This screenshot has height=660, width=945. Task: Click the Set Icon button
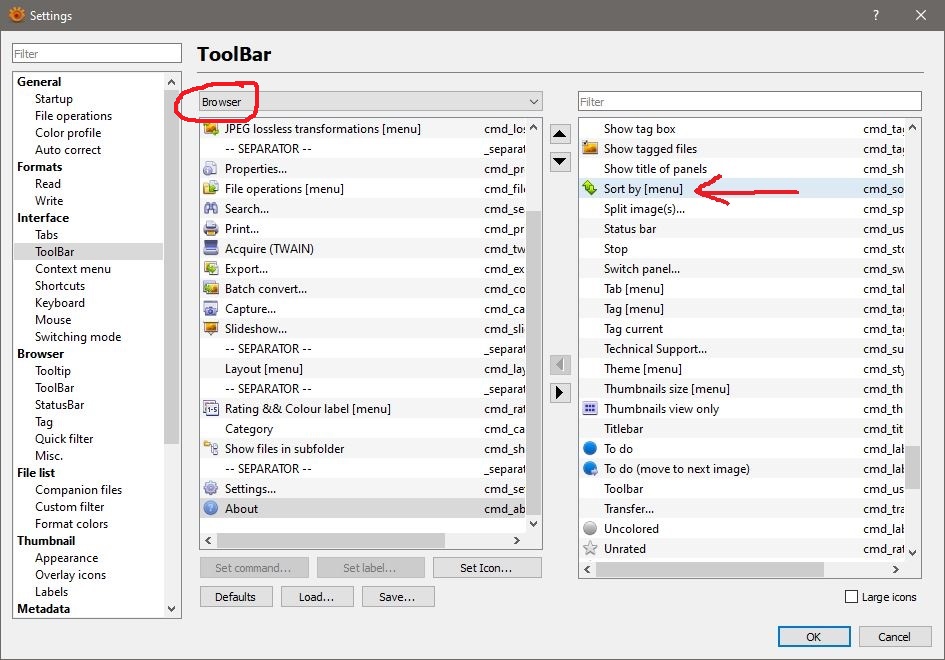(x=487, y=568)
